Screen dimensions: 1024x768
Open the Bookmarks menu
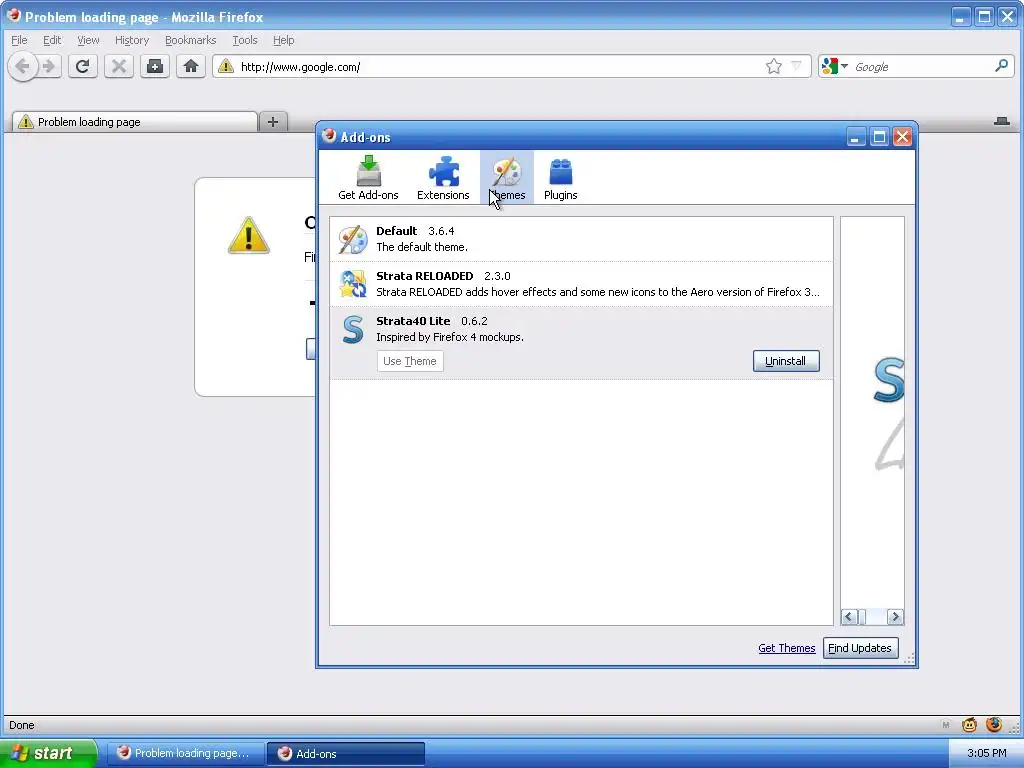click(x=190, y=40)
